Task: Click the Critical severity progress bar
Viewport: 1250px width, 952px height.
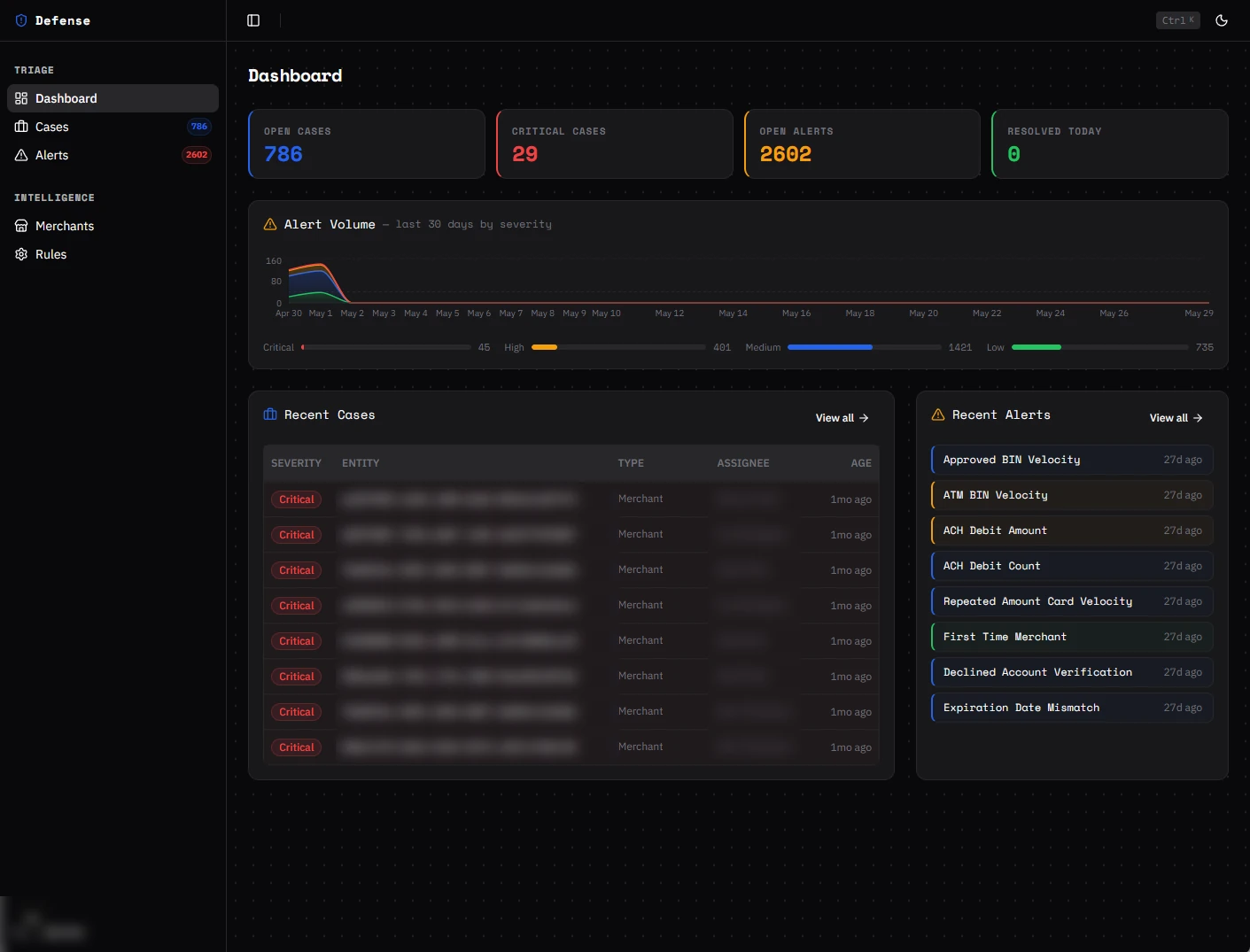Action: coord(386,347)
